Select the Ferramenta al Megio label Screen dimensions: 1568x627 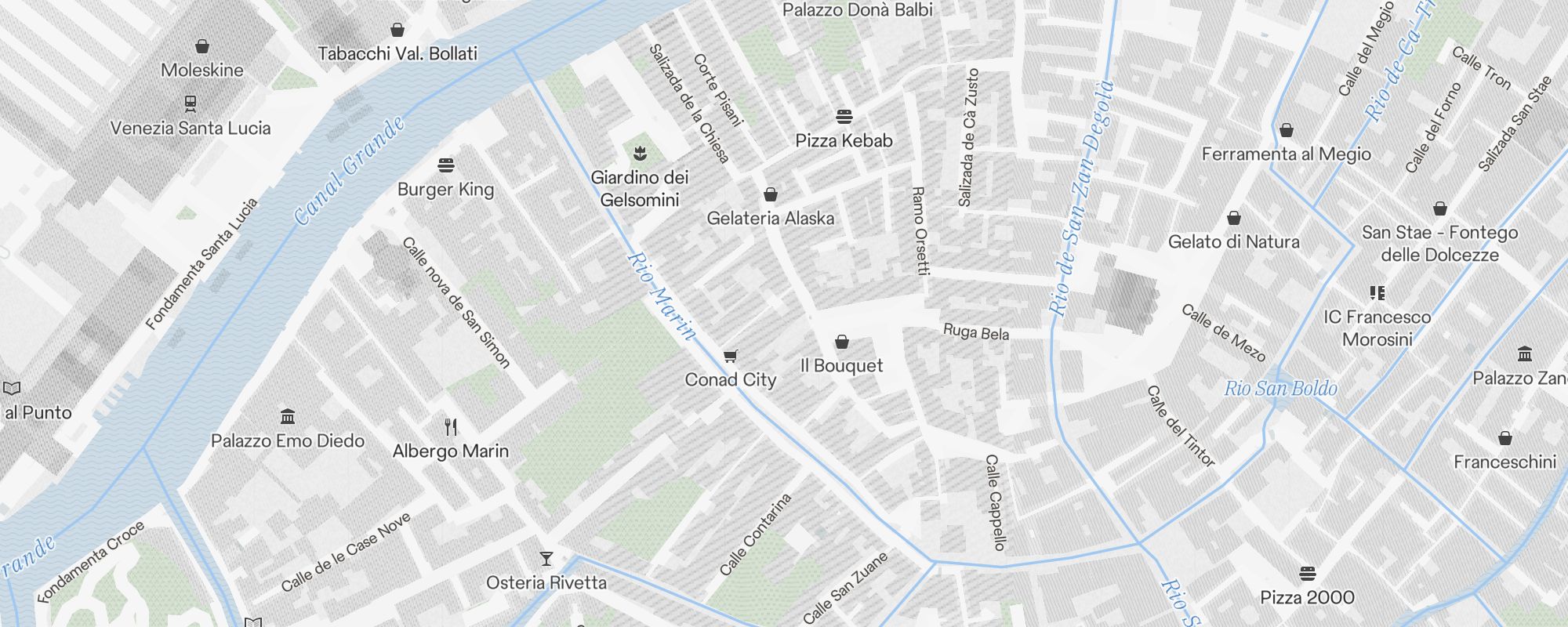coord(1287,154)
